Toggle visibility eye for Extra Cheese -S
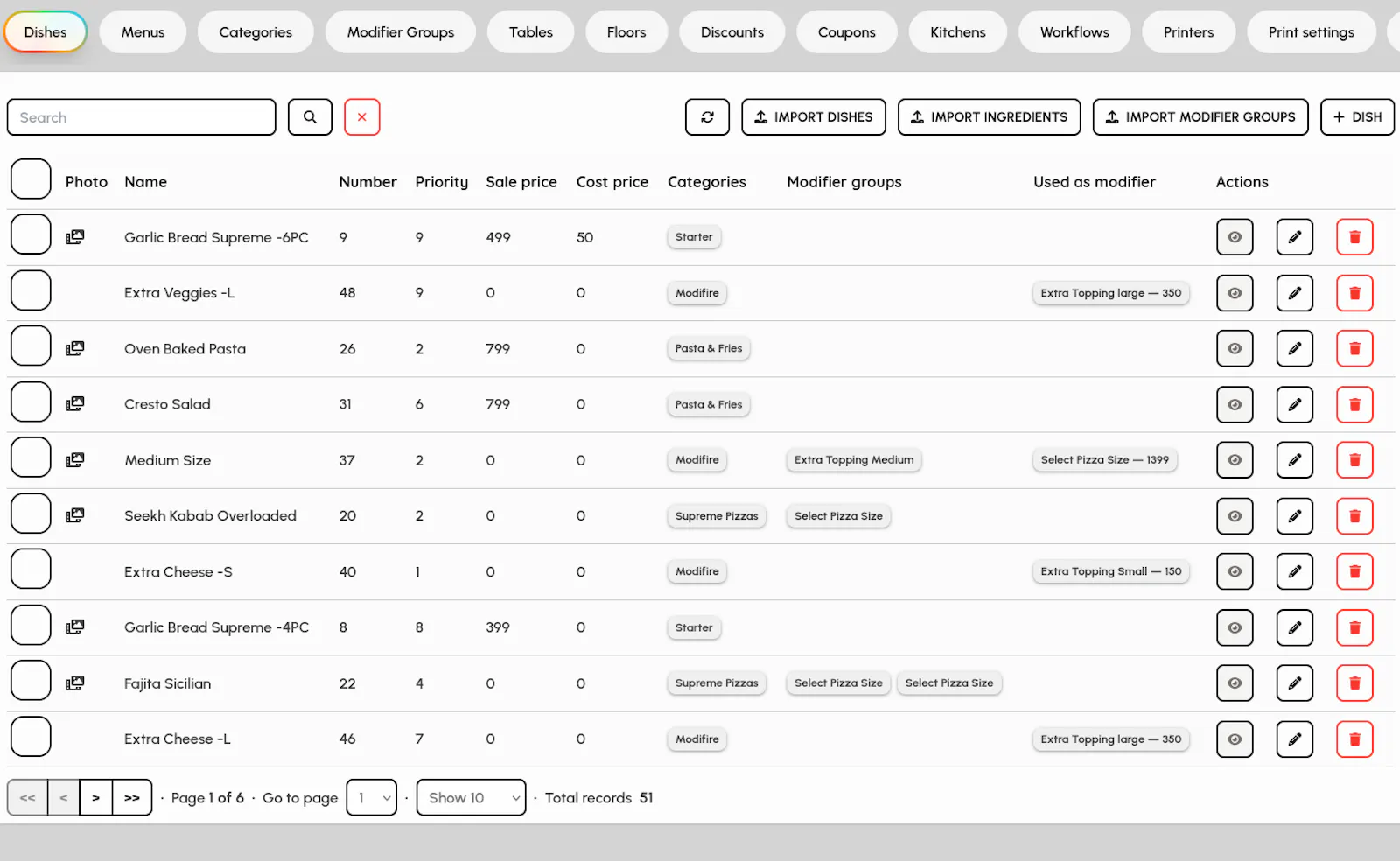Image resolution: width=1400 pixels, height=861 pixels. pyautogui.click(x=1235, y=571)
